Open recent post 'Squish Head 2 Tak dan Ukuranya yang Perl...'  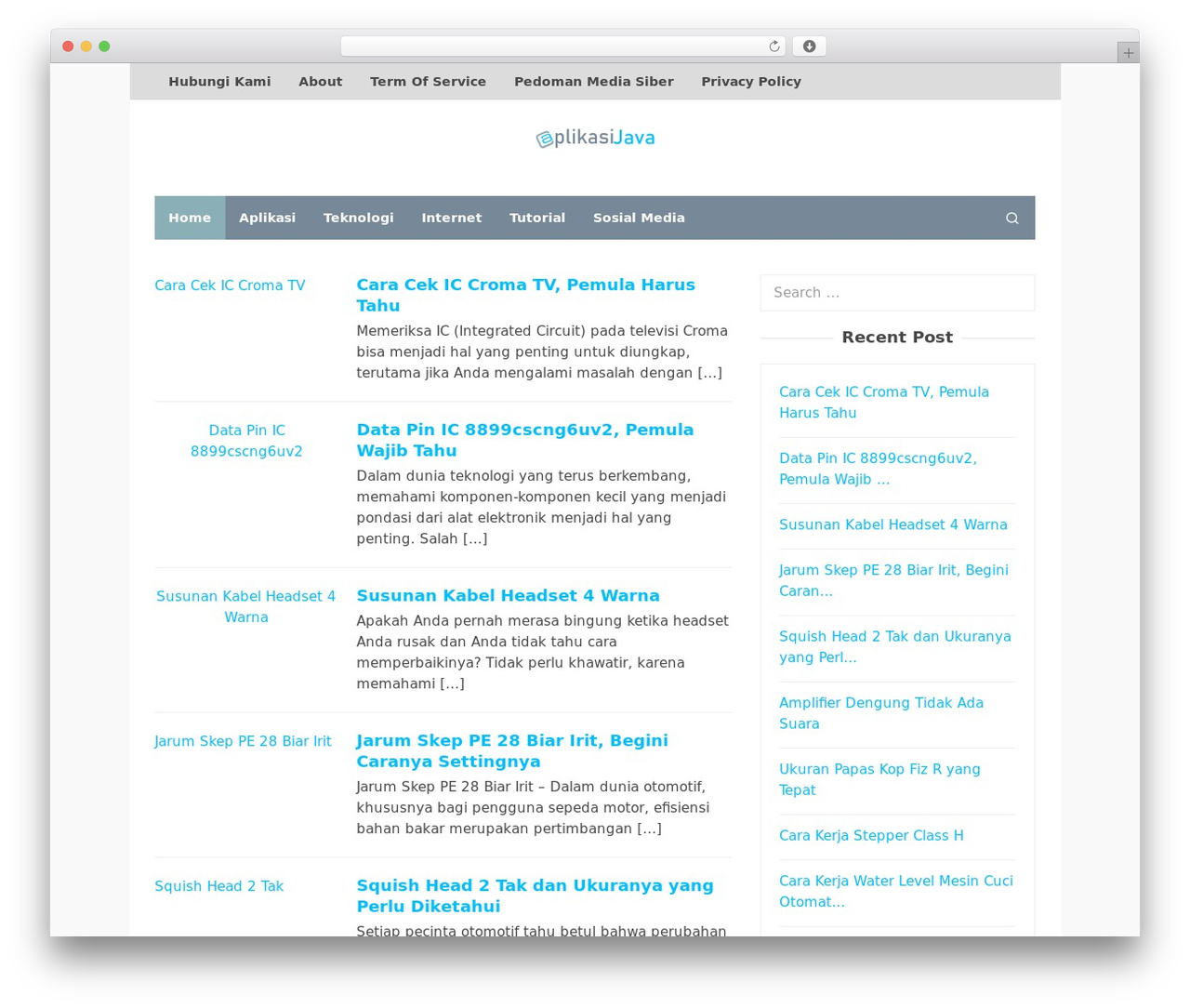[x=895, y=646]
